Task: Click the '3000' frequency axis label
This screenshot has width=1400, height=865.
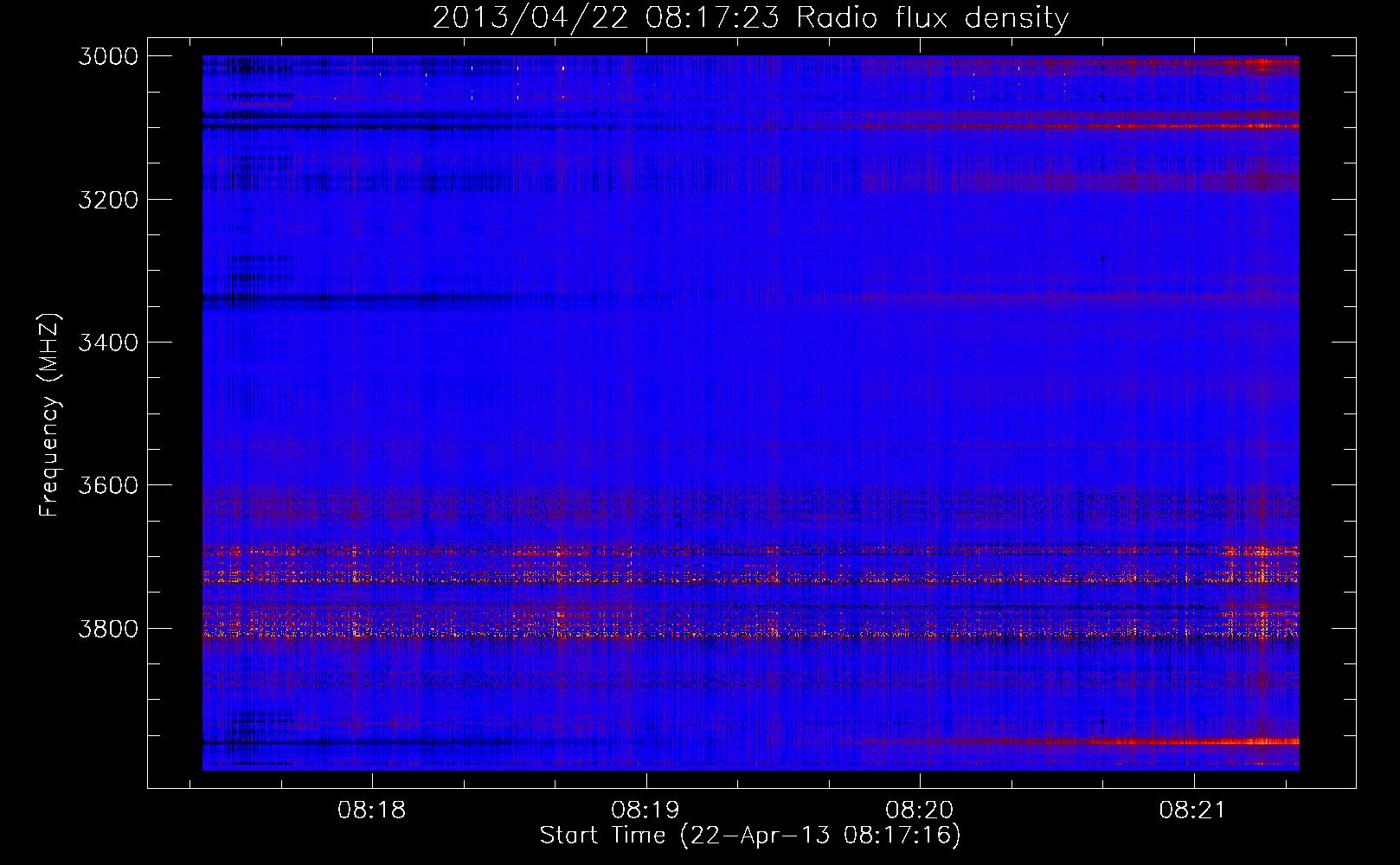Action: coord(108,56)
